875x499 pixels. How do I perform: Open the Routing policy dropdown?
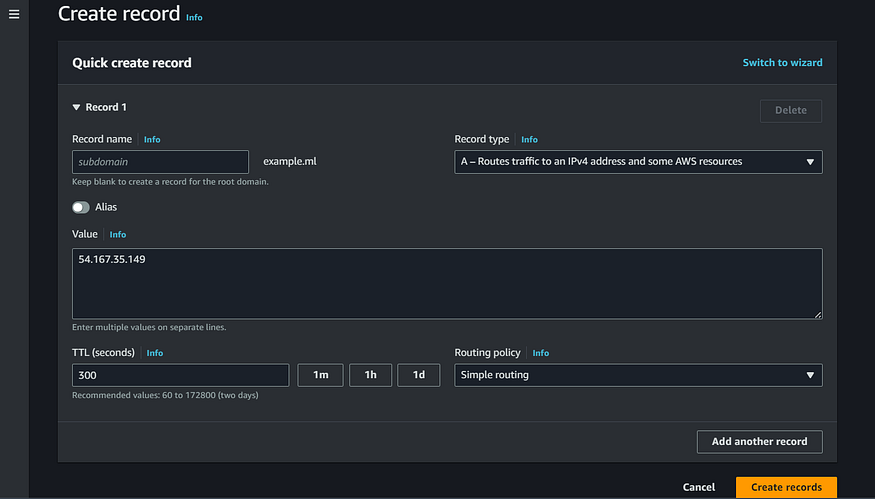[638, 375]
